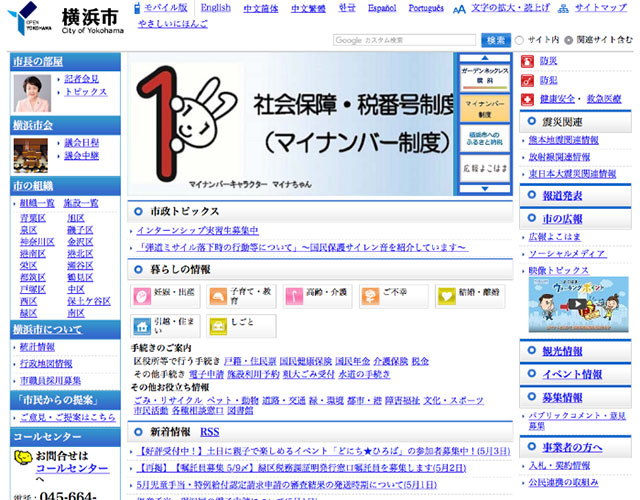Open the 結婚・離婚 category button
Viewport: 640px width, 500px height.
pos(470,296)
